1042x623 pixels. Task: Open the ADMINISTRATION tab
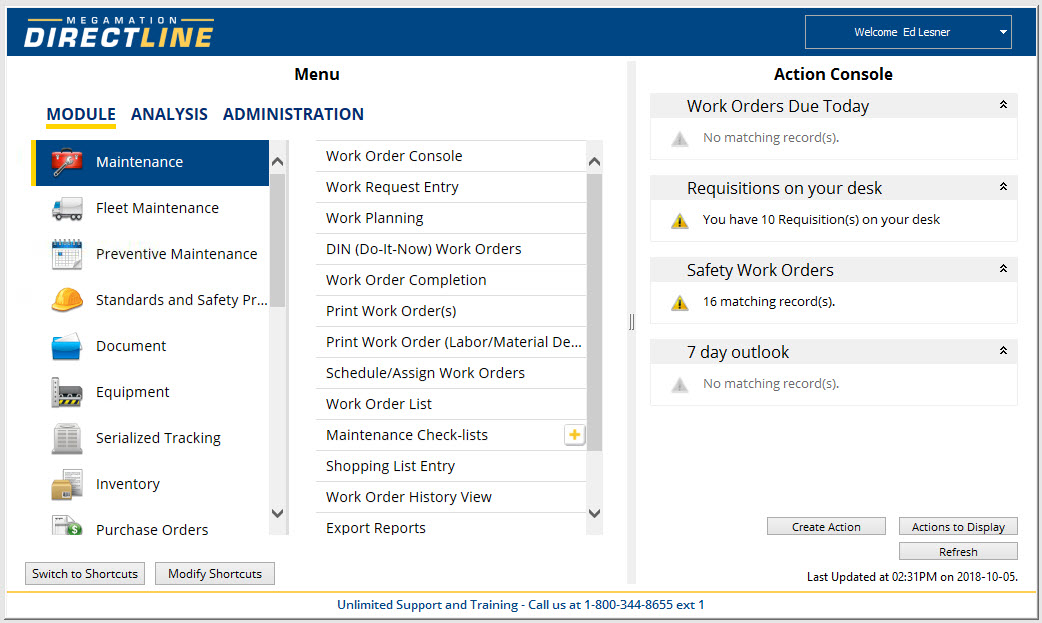(x=293, y=114)
